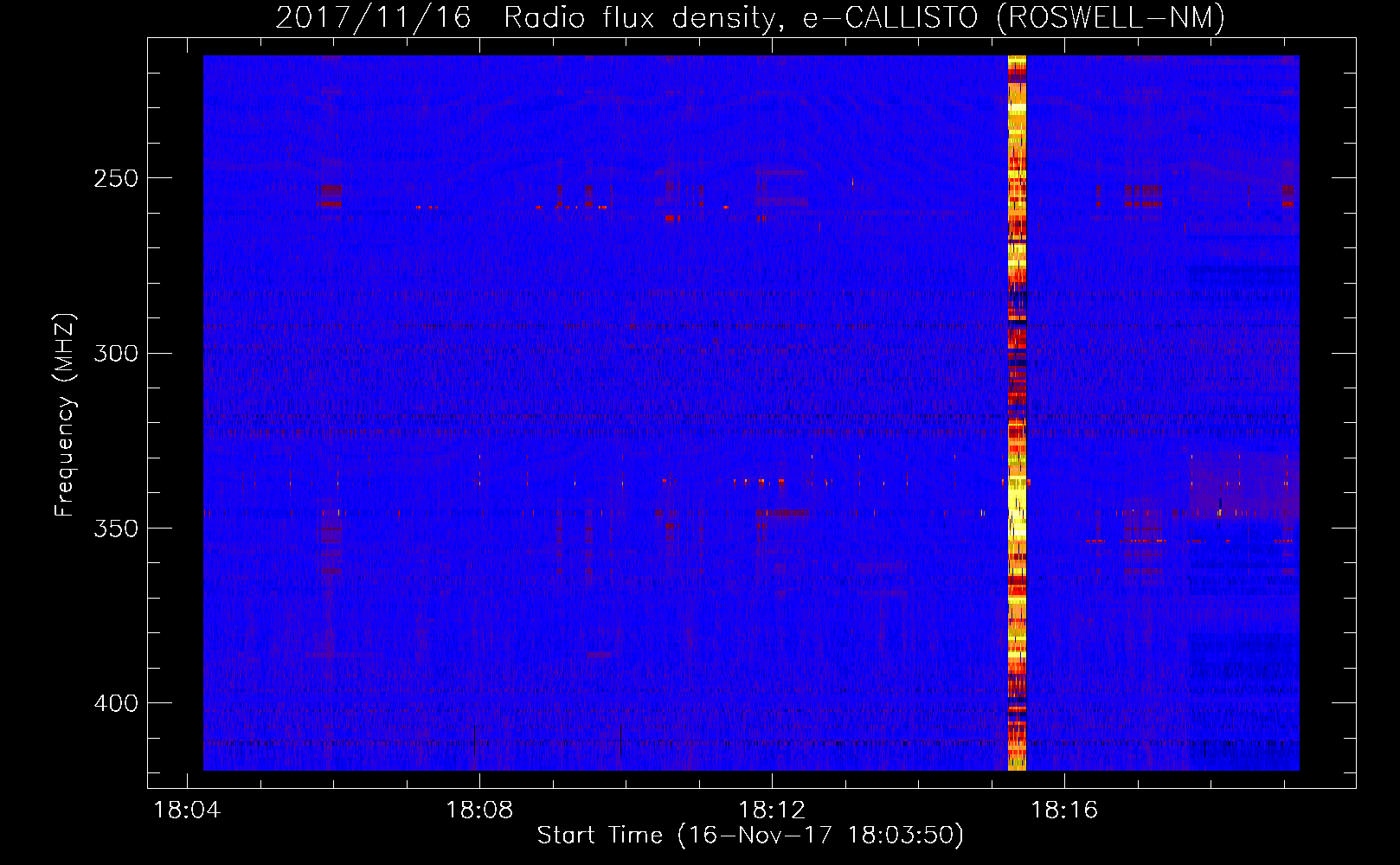Click the 18:16 time tick label
Image resolution: width=1400 pixels, height=865 pixels.
pyautogui.click(x=1064, y=811)
